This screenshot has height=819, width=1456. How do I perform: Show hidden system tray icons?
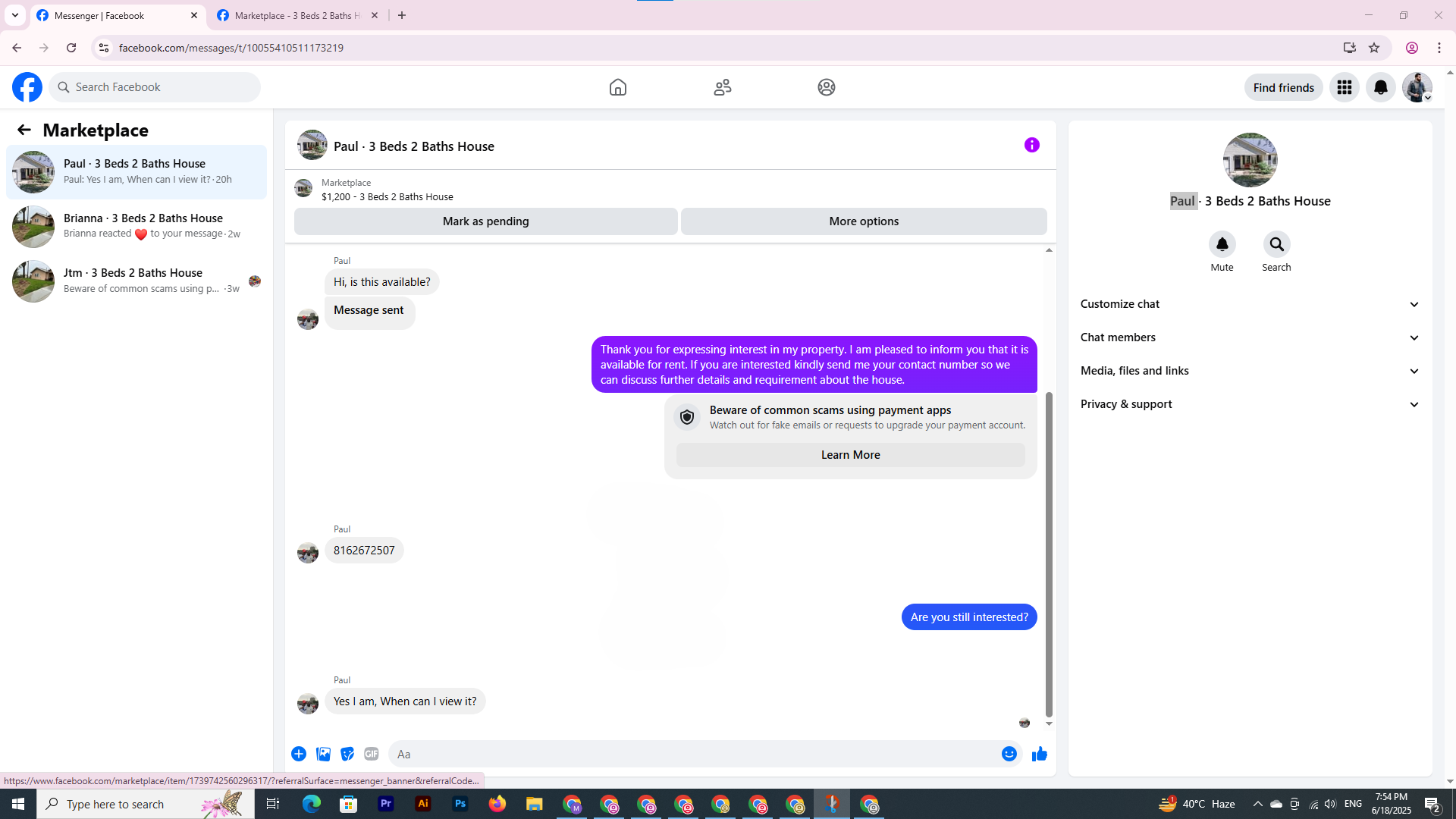click(x=1258, y=804)
